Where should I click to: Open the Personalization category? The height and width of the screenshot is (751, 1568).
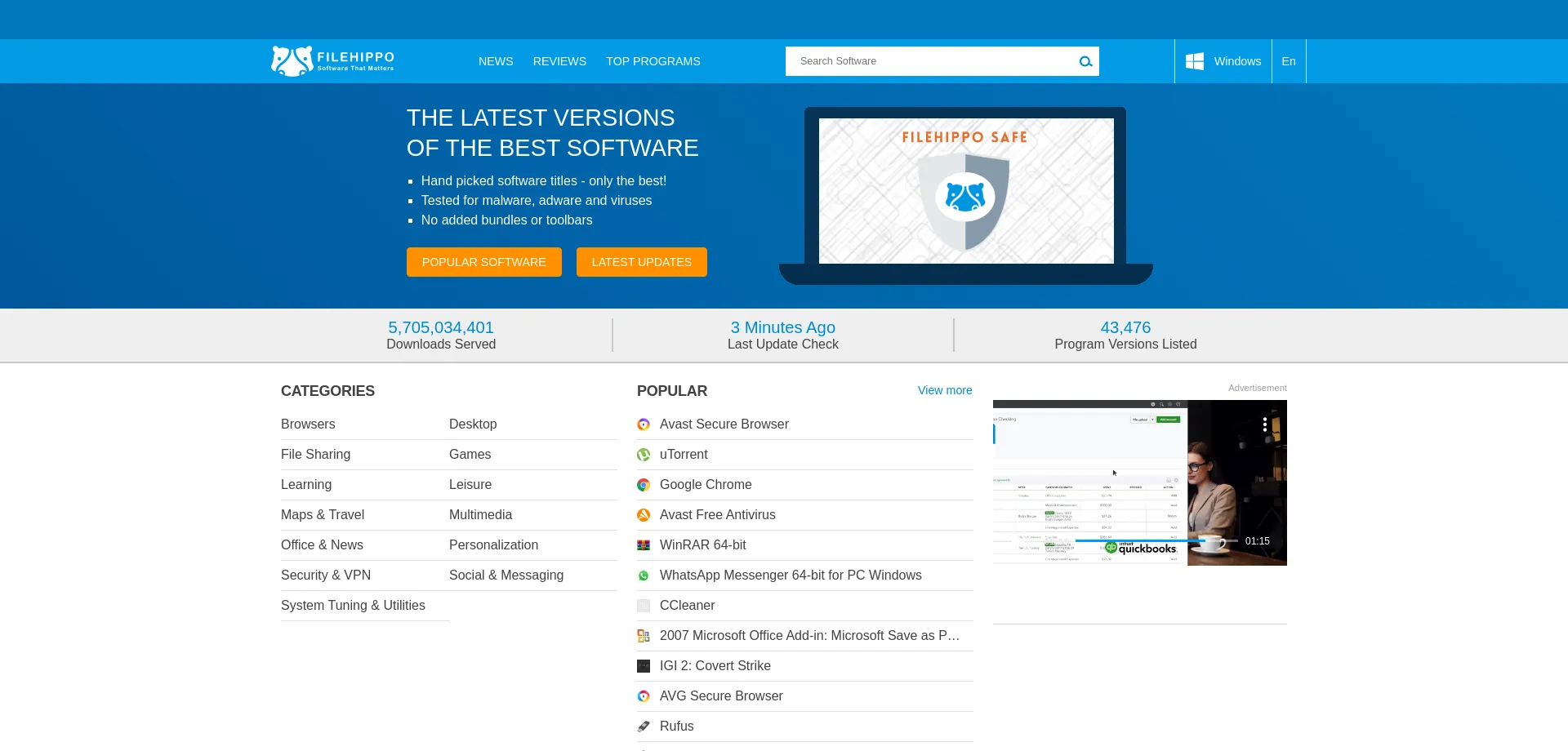(x=493, y=545)
